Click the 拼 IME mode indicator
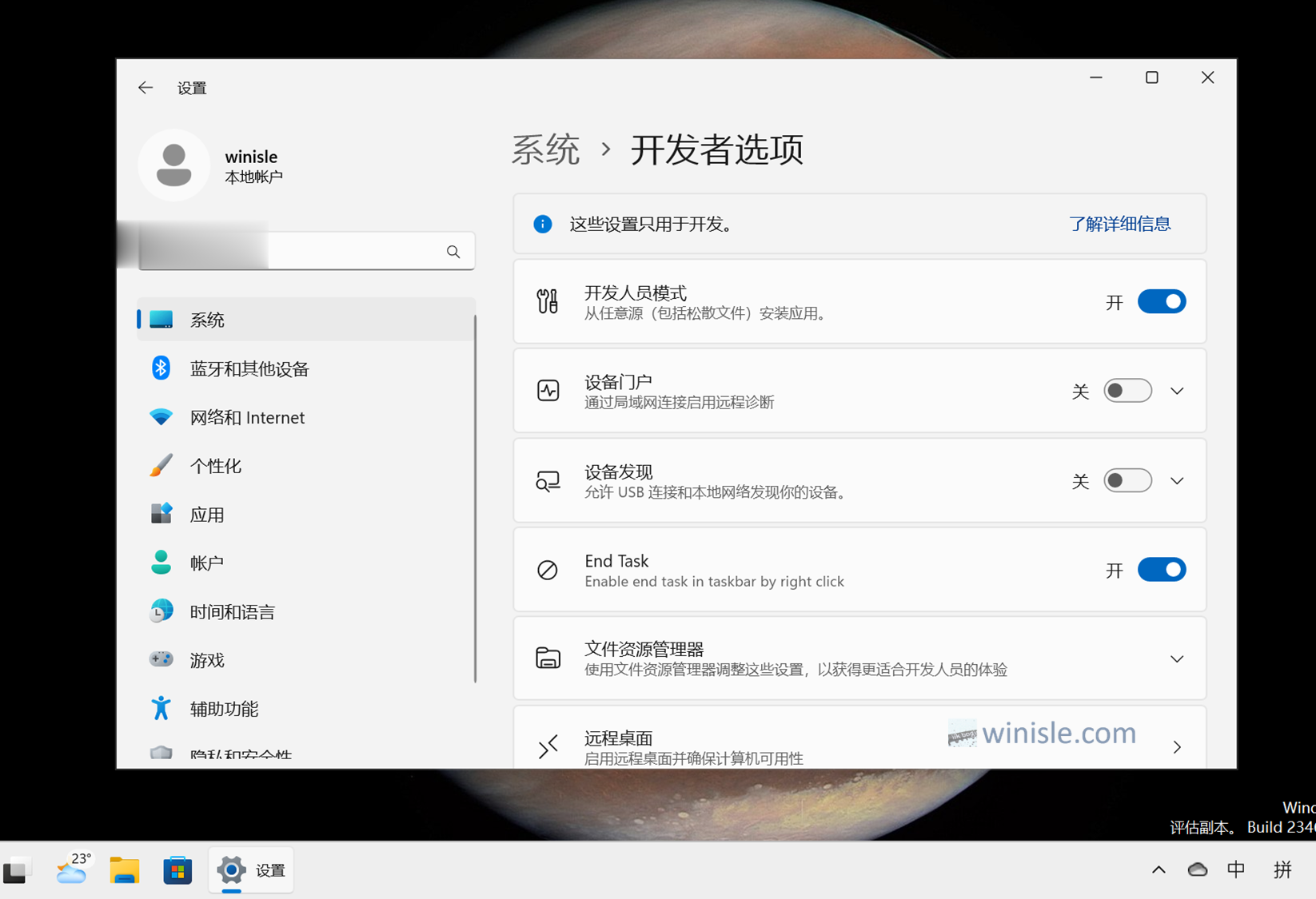 pos(1282,869)
